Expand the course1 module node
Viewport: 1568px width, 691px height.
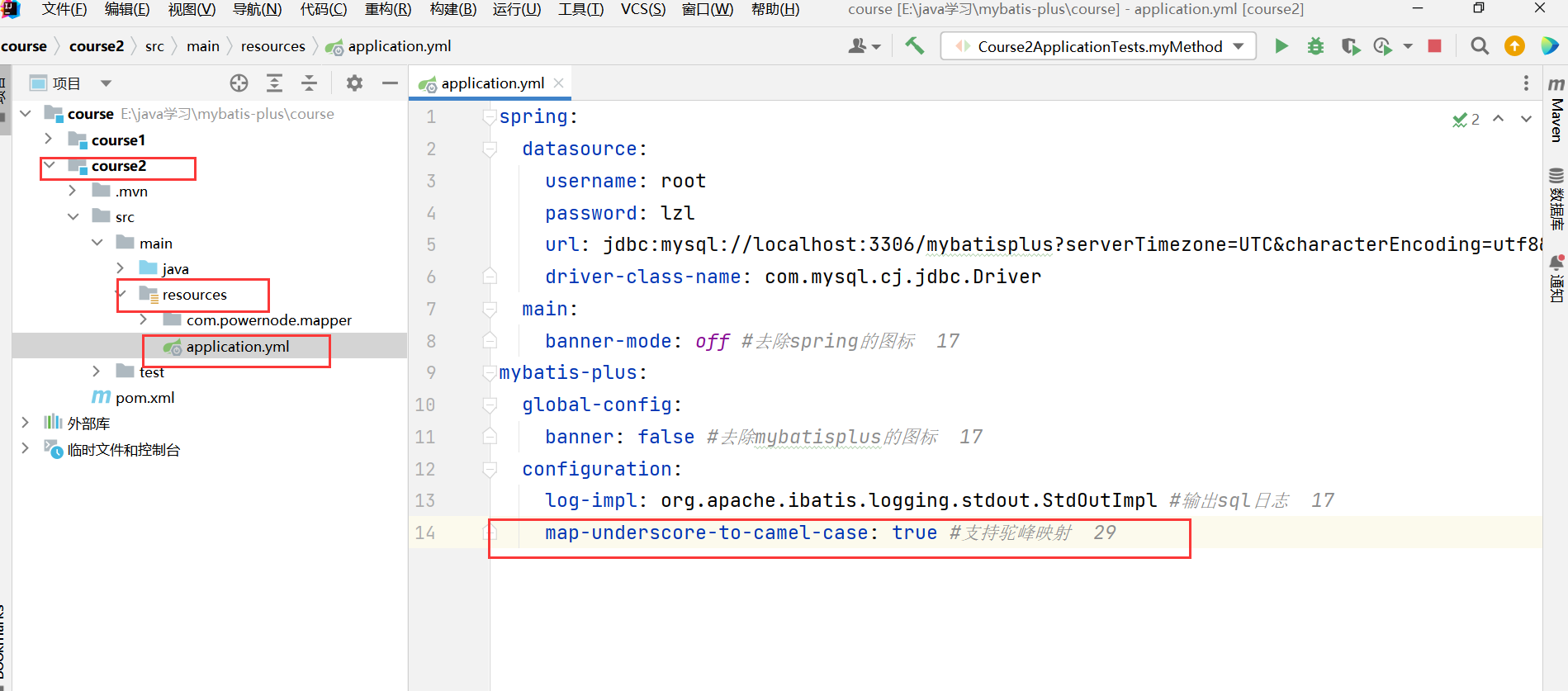click(x=49, y=139)
